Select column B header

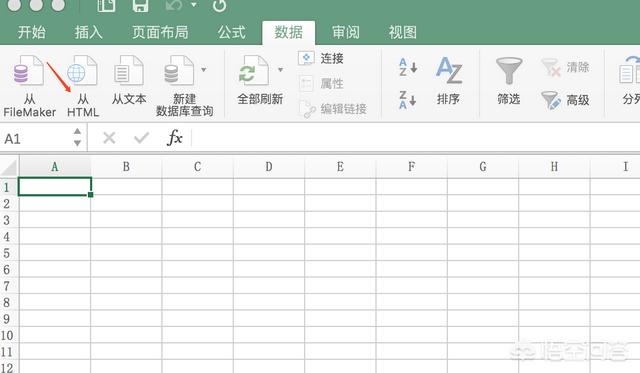click(x=126, y=167)
